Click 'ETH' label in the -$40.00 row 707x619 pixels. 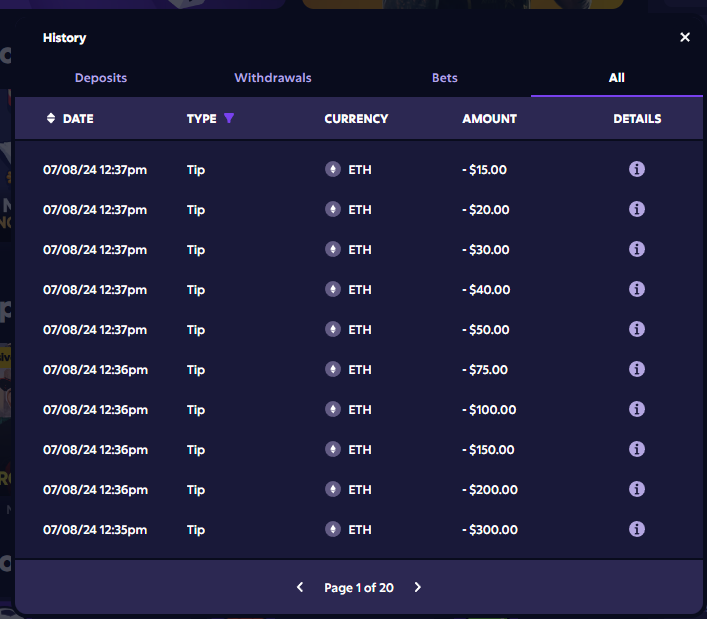[x=360, y=290]
